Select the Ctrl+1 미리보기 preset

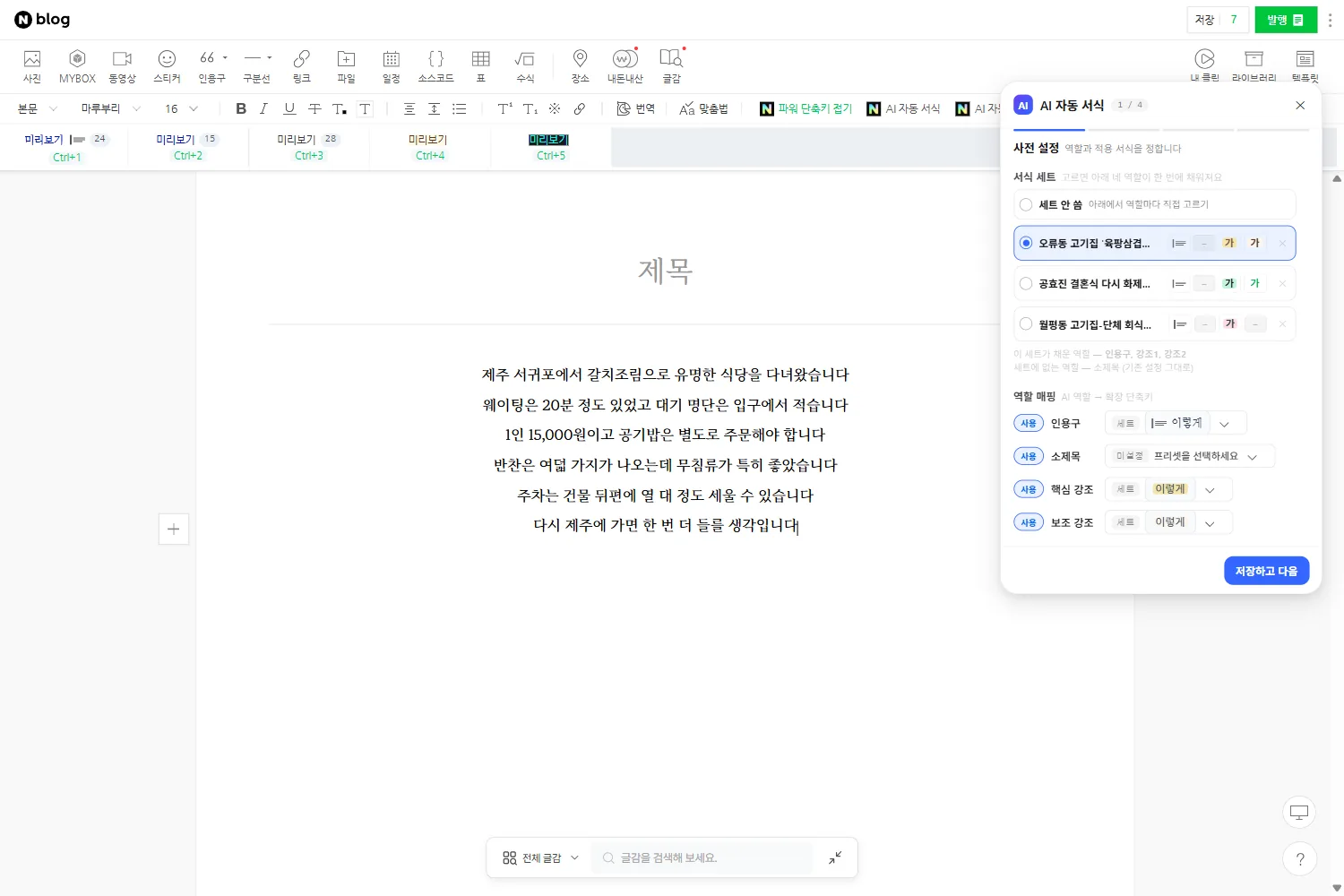[x=66, y=148]
